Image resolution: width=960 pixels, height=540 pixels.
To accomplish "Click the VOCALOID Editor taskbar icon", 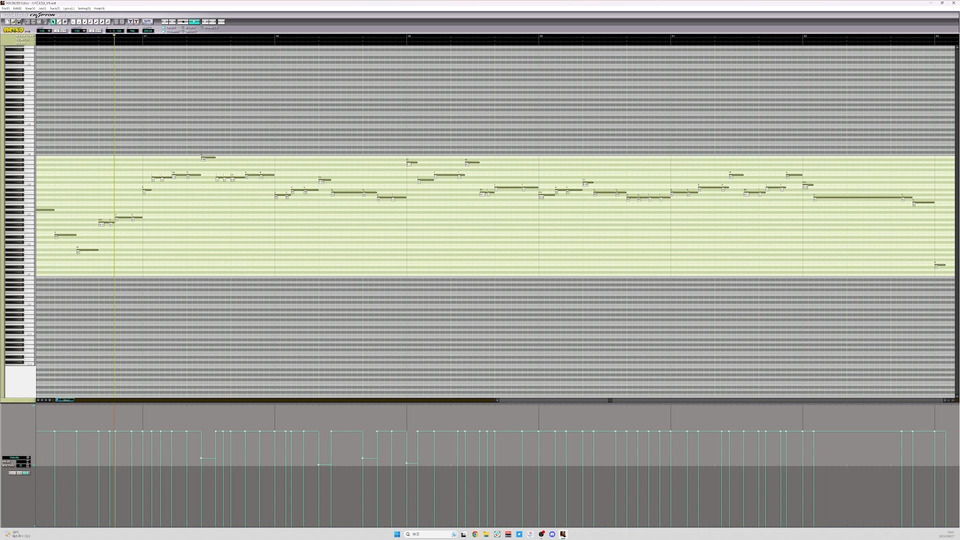I will [563, 534].
